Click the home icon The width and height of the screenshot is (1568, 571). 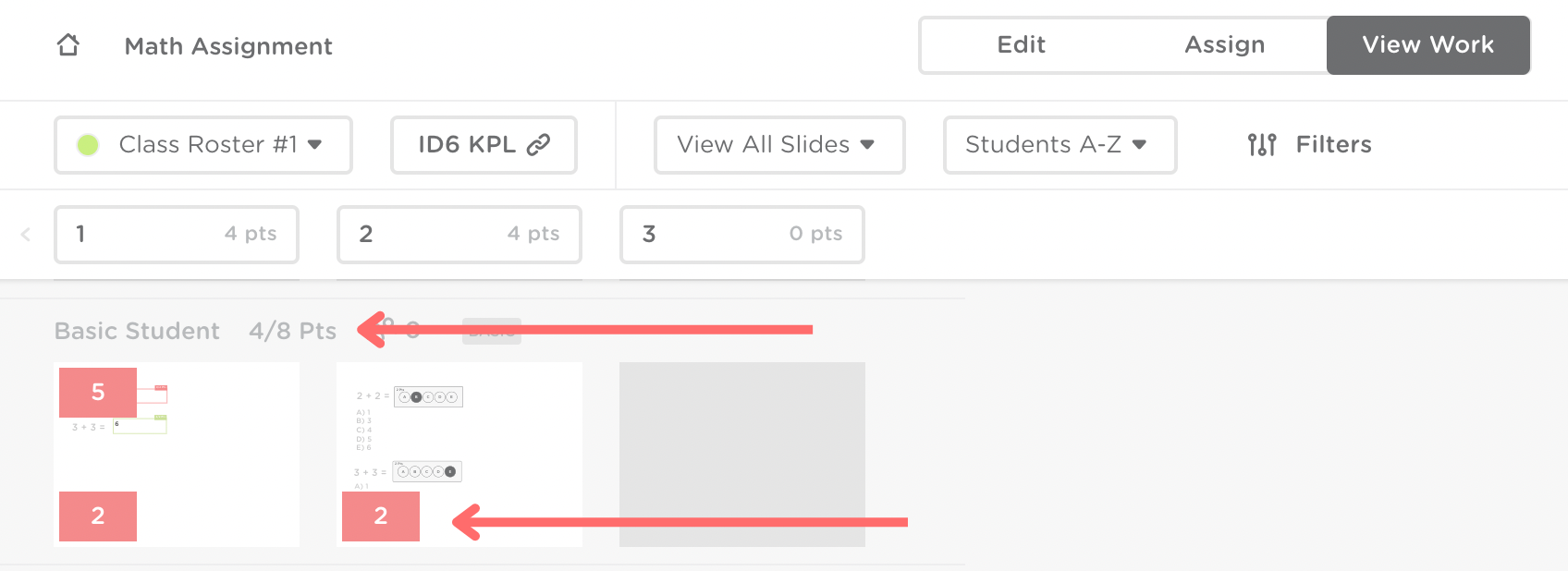click(68, 45)
